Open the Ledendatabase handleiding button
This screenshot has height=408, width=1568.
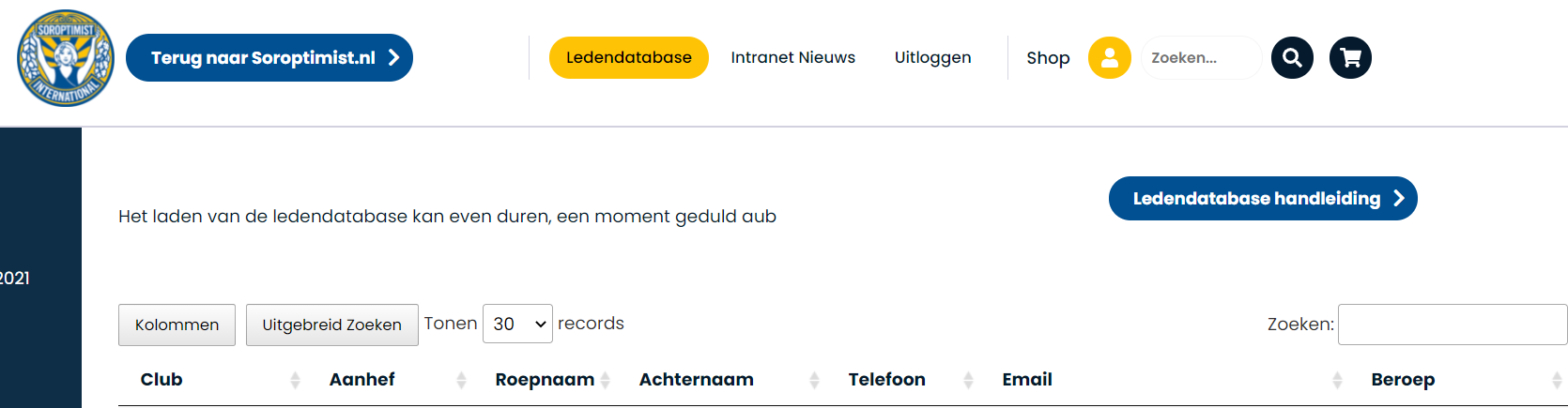(1262, 199)
